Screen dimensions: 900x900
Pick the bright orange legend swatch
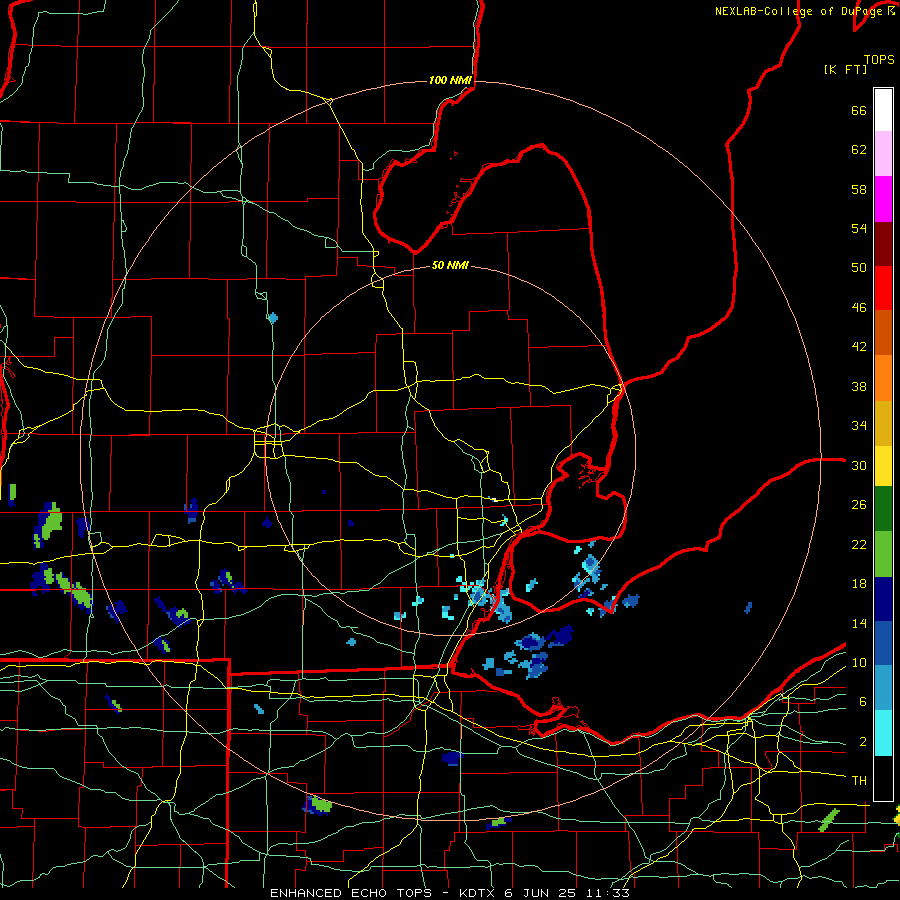click(883, 378)
